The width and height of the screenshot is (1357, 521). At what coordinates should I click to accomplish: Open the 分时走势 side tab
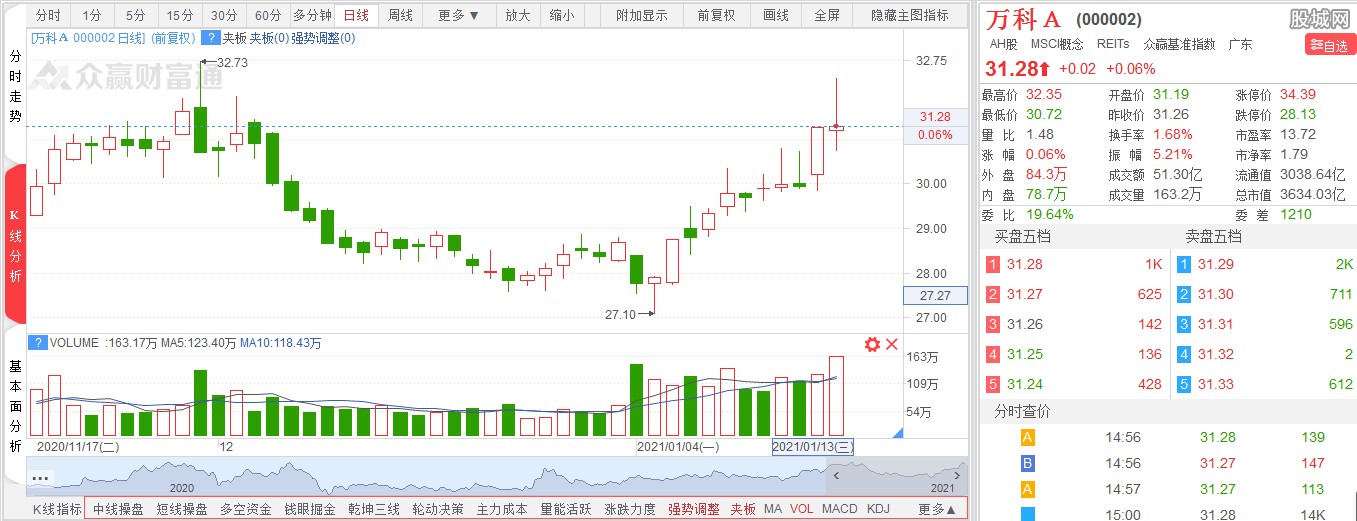click(15, 86)
